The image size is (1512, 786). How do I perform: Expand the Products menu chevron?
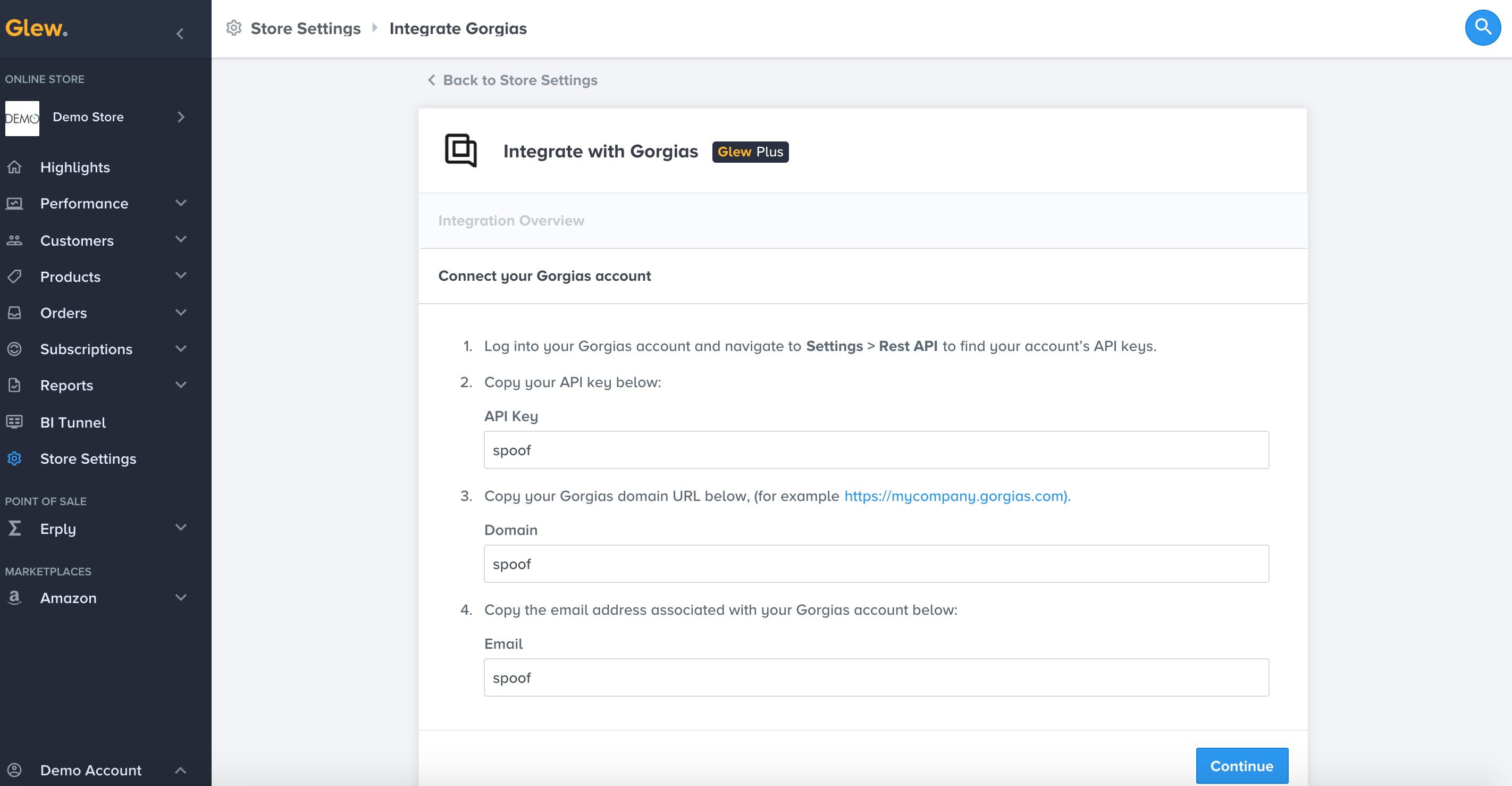181,275
